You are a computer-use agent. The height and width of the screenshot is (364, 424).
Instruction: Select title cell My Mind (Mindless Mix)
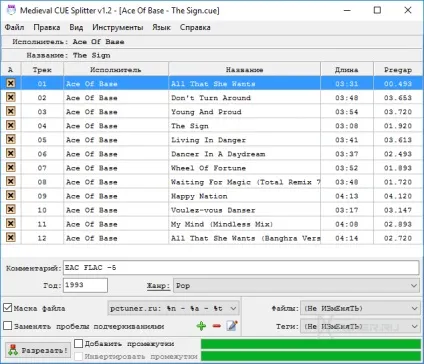coord(245,224)
